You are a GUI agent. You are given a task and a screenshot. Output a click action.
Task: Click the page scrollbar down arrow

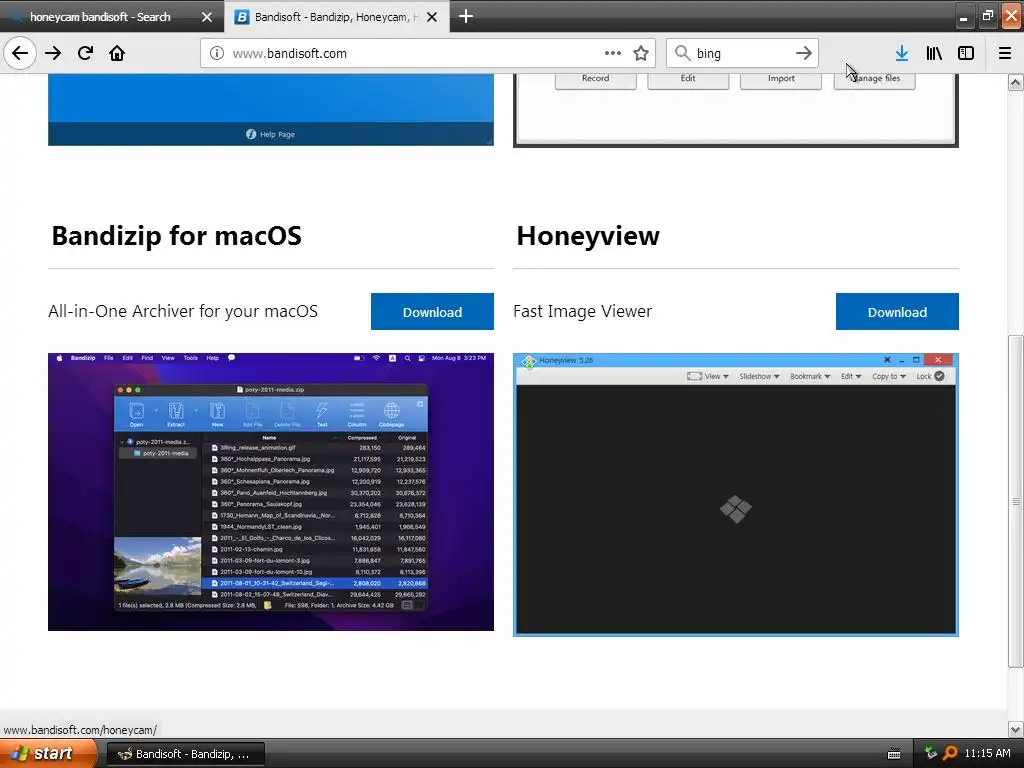[1016, 729]
